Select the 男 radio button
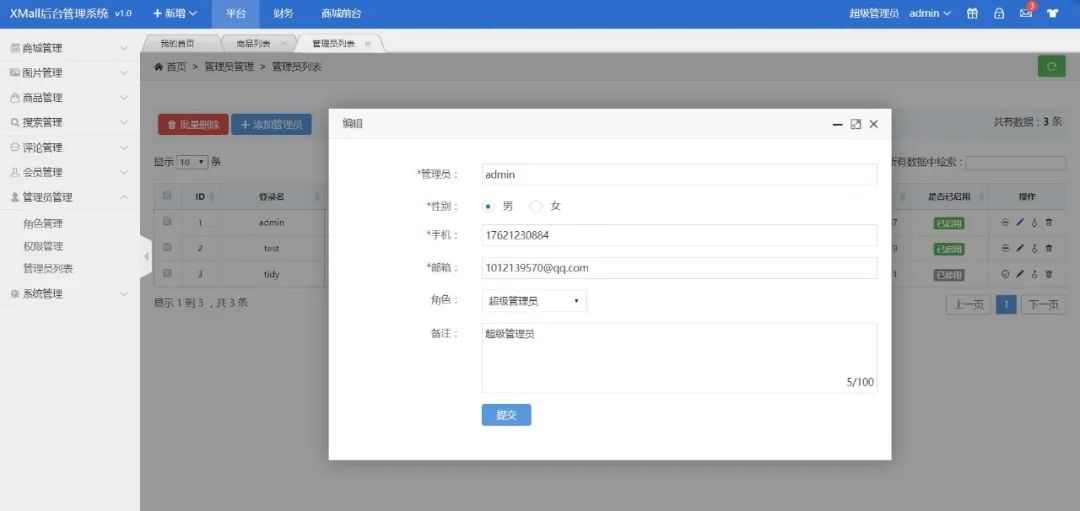Image resolution: width=1080 pixels, height=511 pixels. tap(488, 206)
